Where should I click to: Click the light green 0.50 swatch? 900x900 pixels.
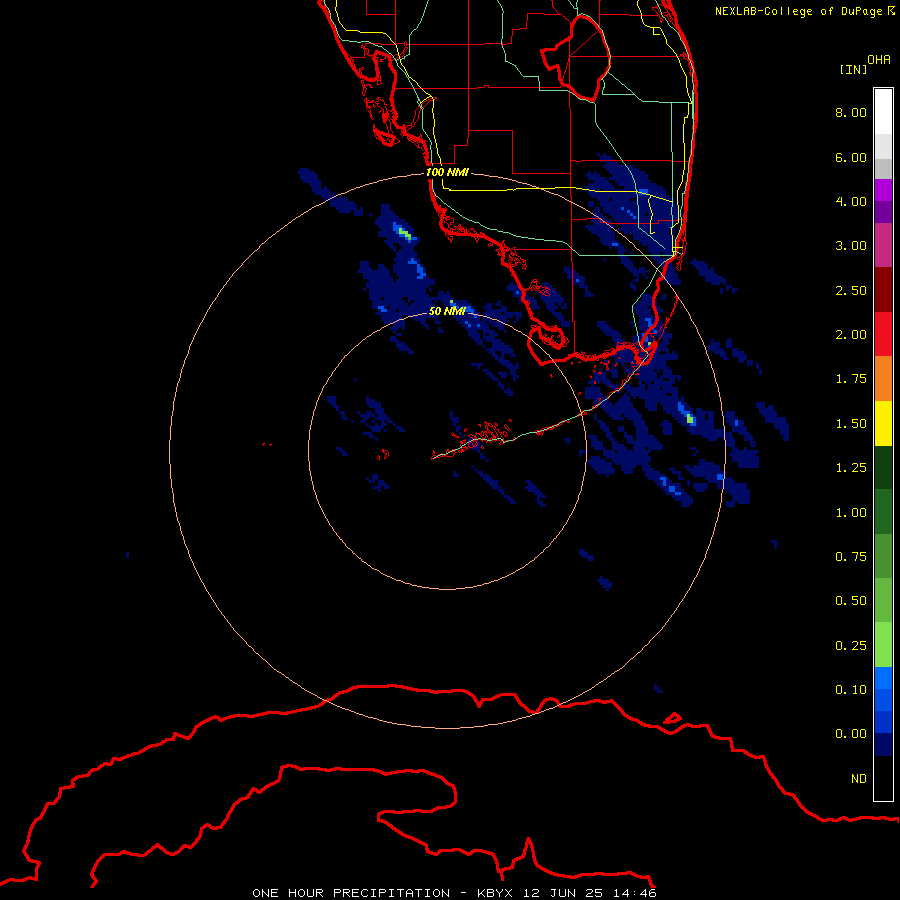click(883, 600)
